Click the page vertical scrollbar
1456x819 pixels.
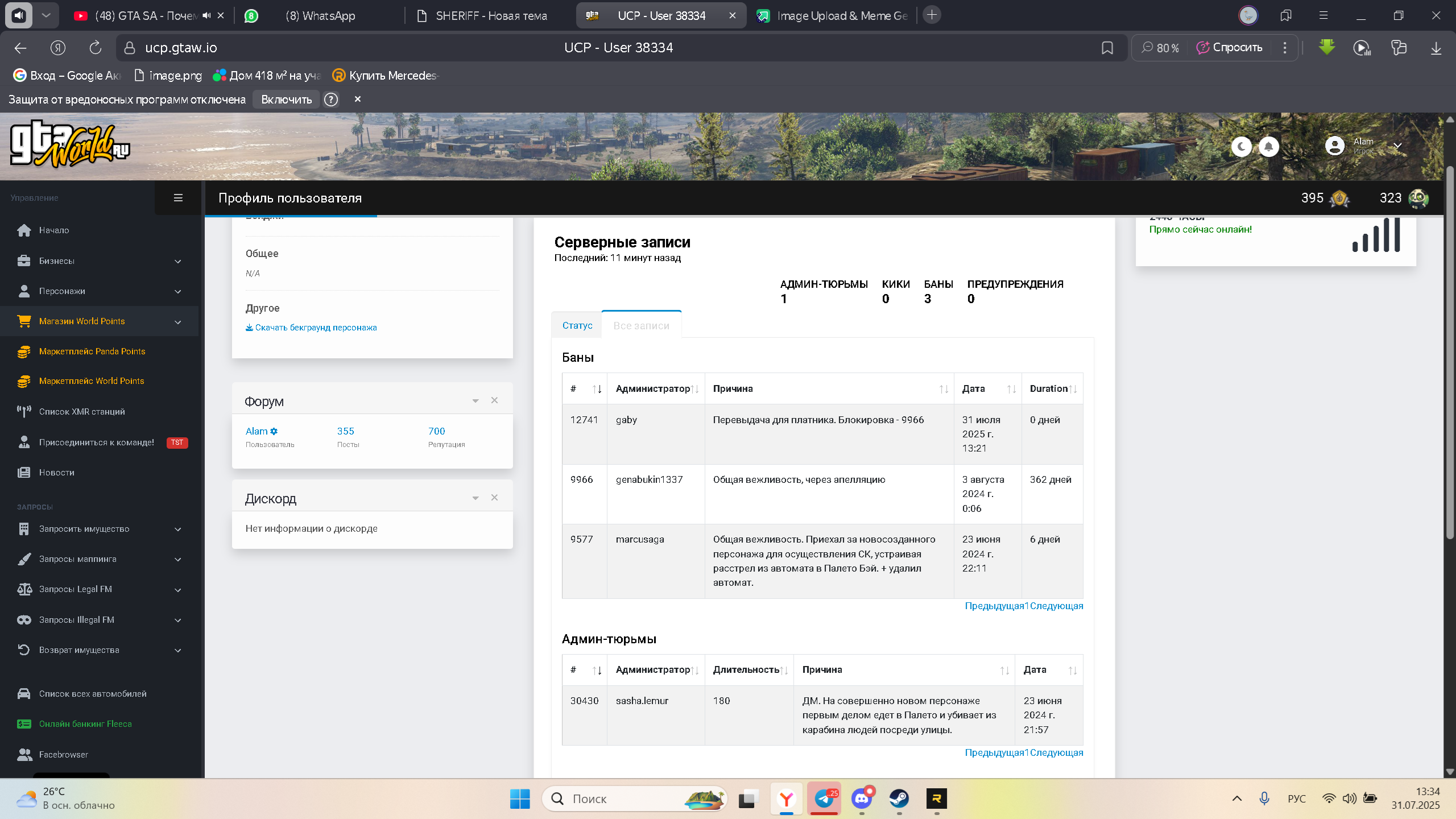pyautogui.click(x=1450, y=353)
